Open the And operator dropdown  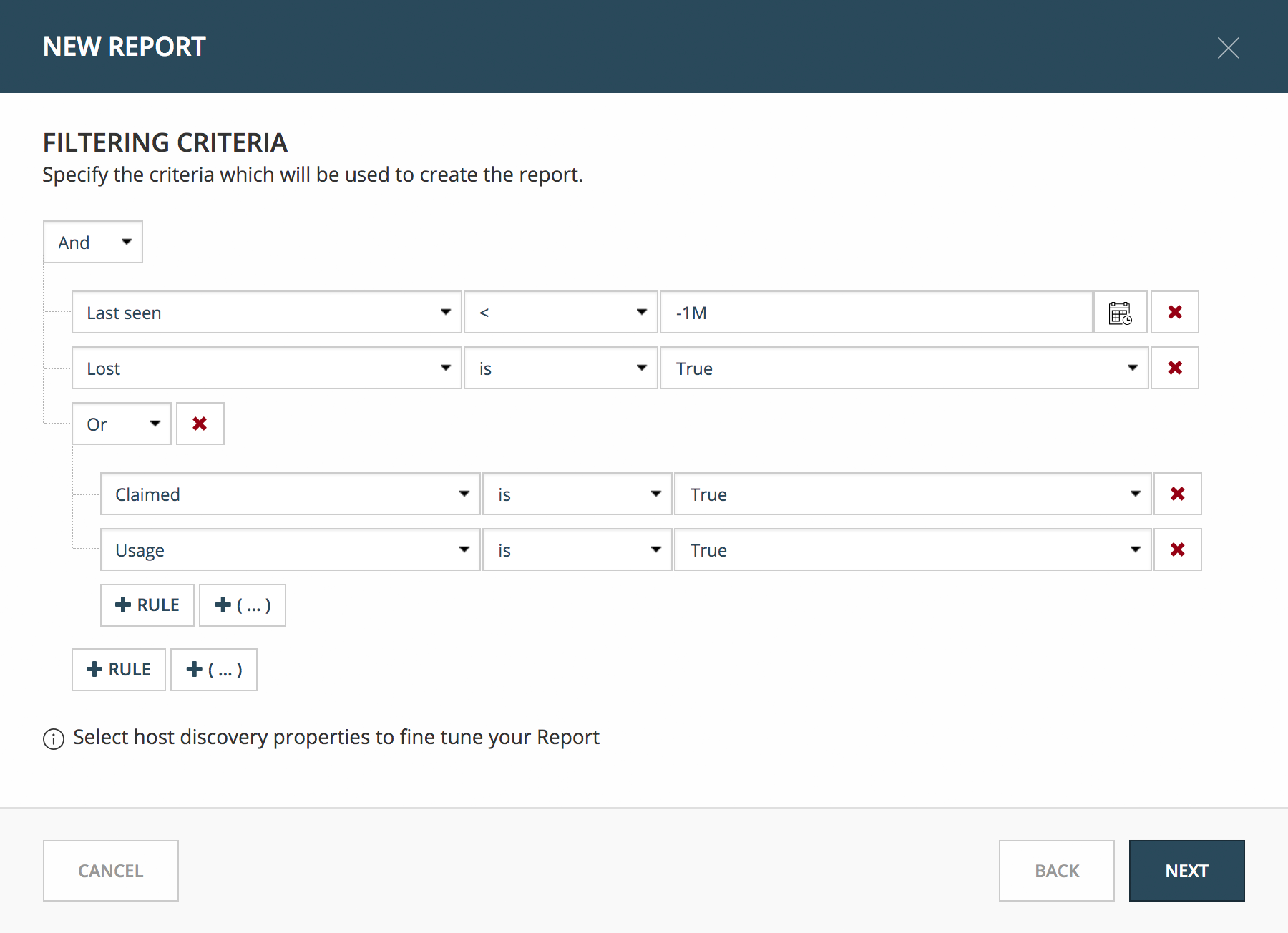[x=93, y=243]
